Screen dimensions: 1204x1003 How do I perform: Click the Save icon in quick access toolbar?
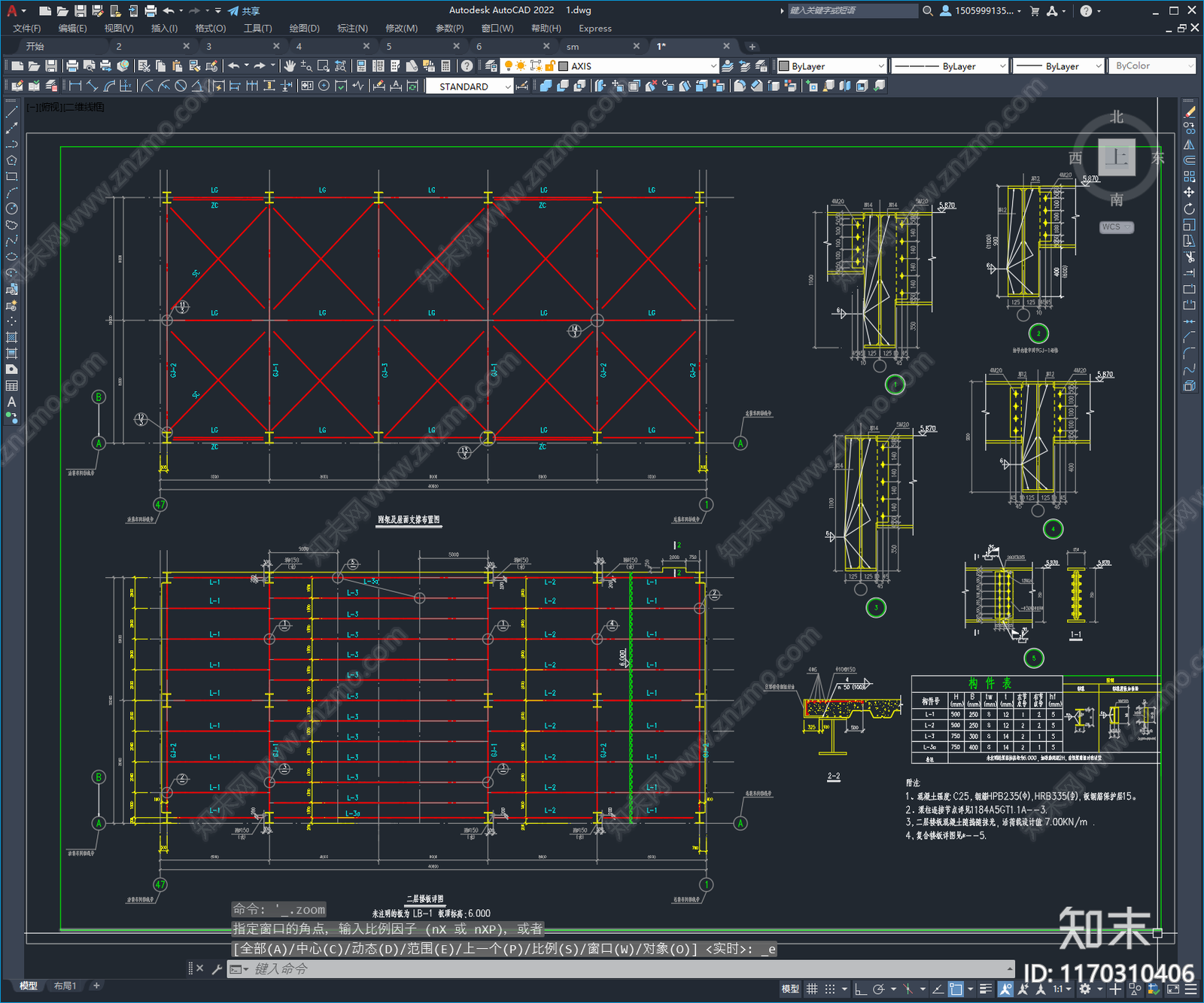point(80,11)
